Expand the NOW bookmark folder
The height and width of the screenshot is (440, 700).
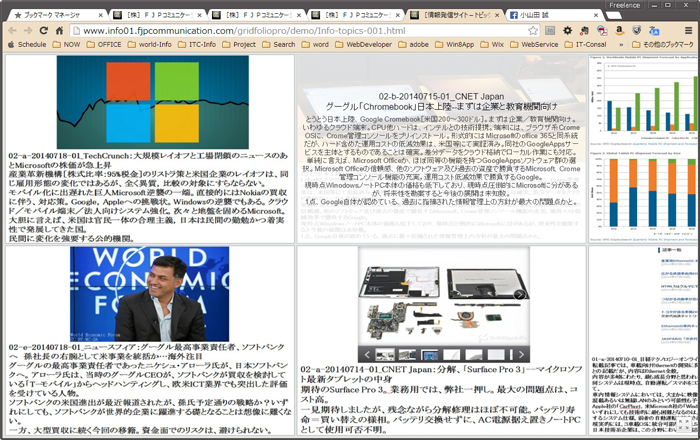(x=67, y=44)
